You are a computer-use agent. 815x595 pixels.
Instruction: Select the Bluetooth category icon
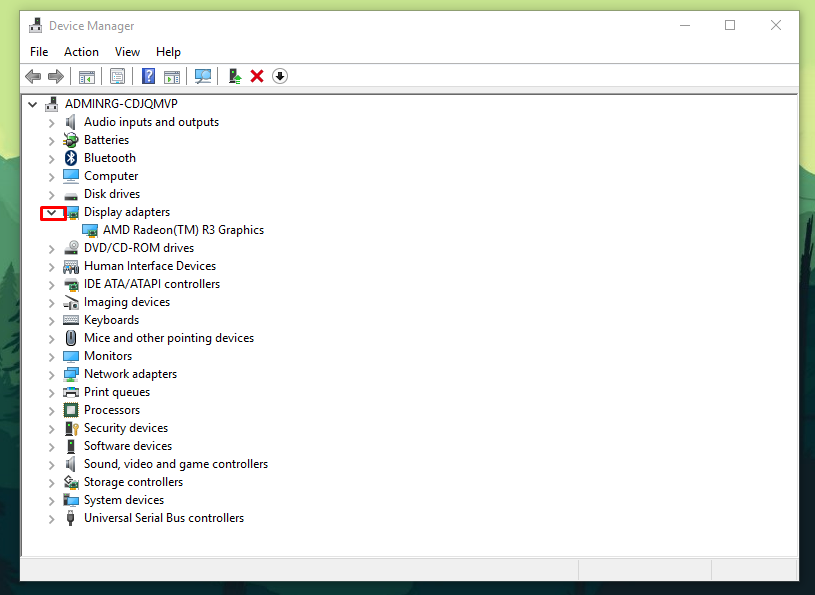click(71, 158)
